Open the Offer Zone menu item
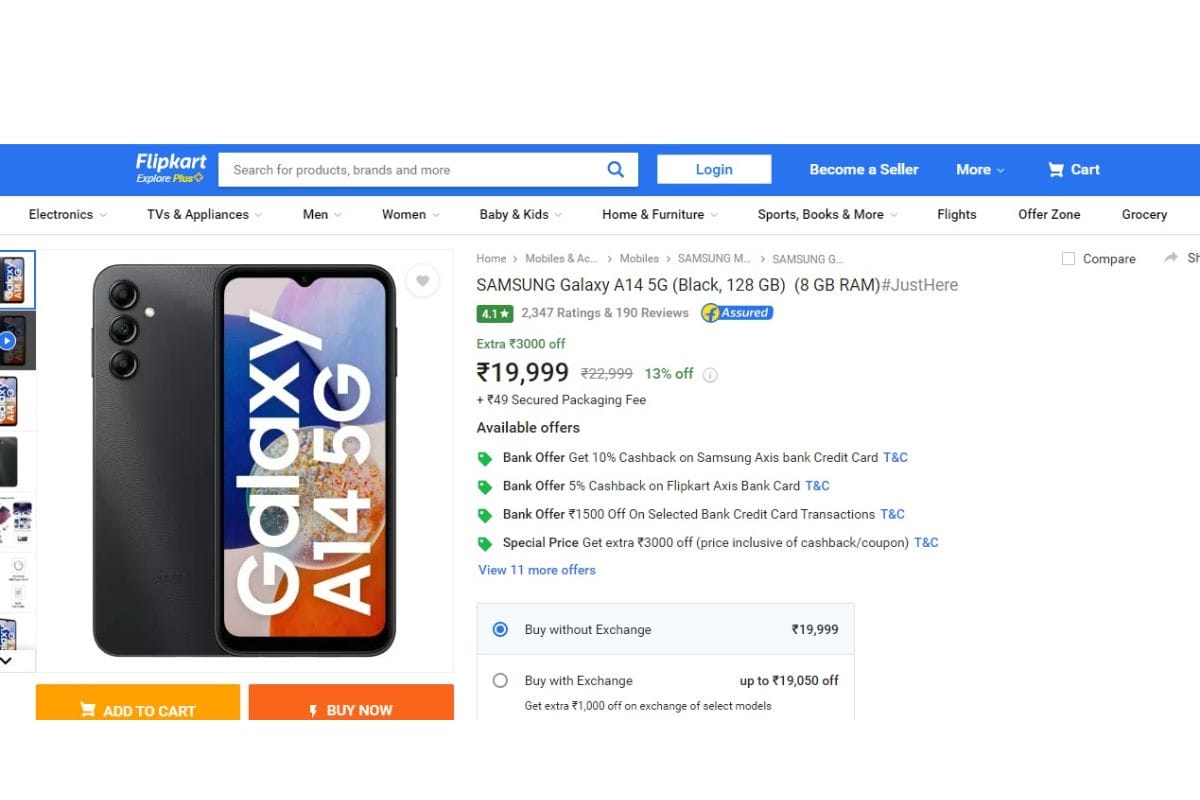Viewport: 1200px width, 800px height. pos(1049,214)
